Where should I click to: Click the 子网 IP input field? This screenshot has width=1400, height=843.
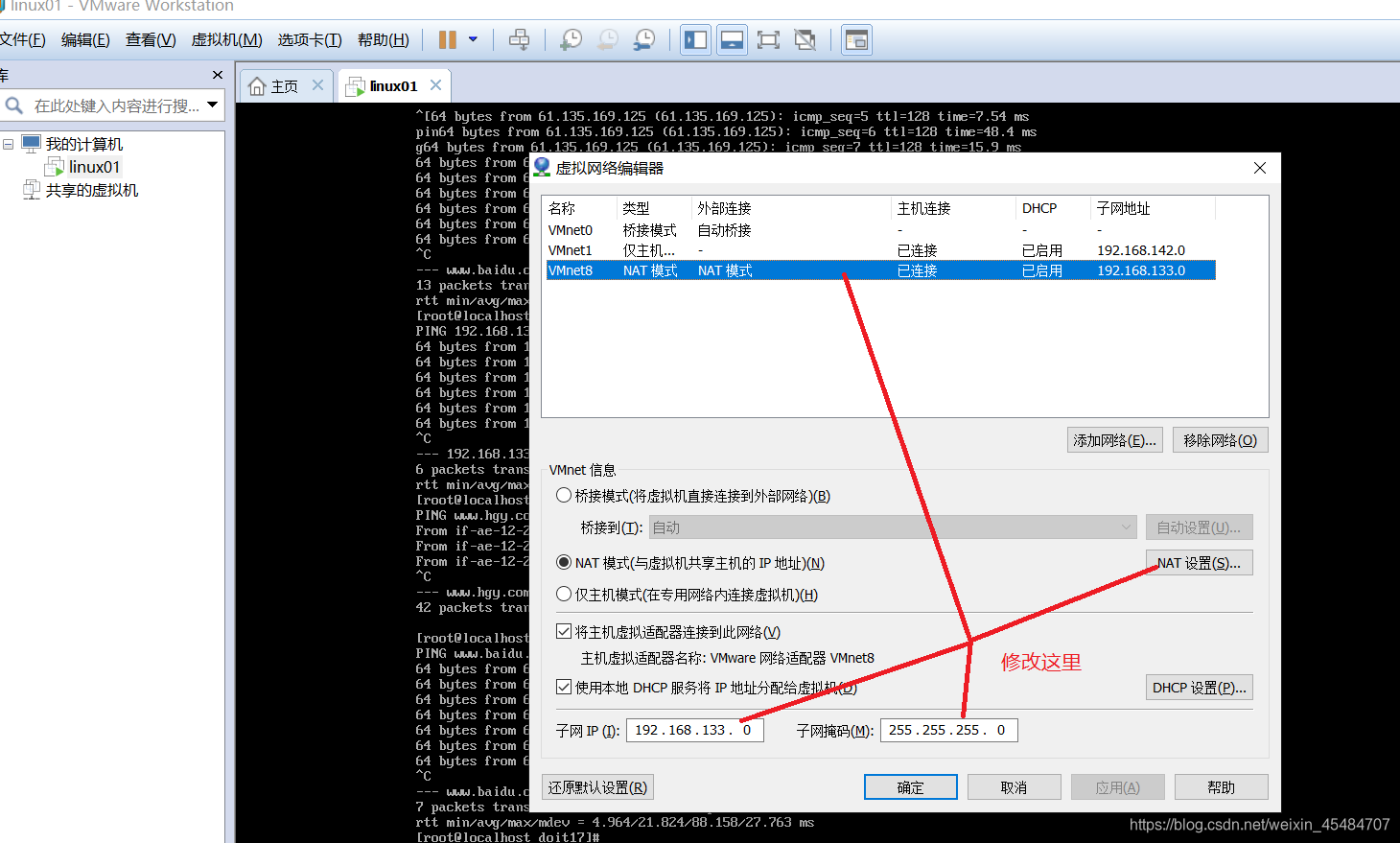coord(695,730)
